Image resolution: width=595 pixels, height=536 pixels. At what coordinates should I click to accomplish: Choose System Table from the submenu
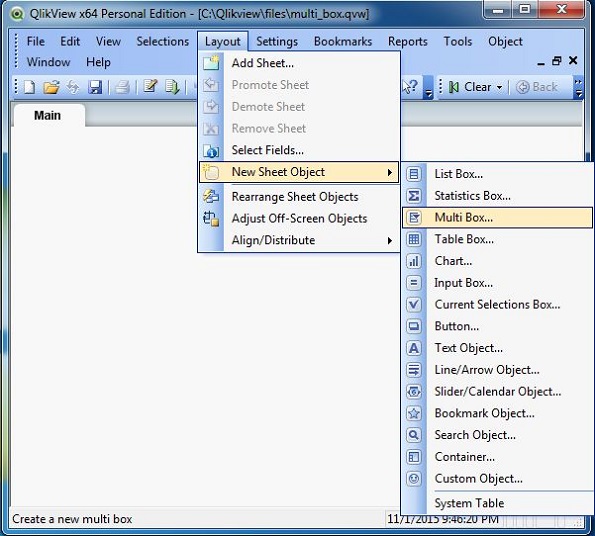(x=497, y=503)
